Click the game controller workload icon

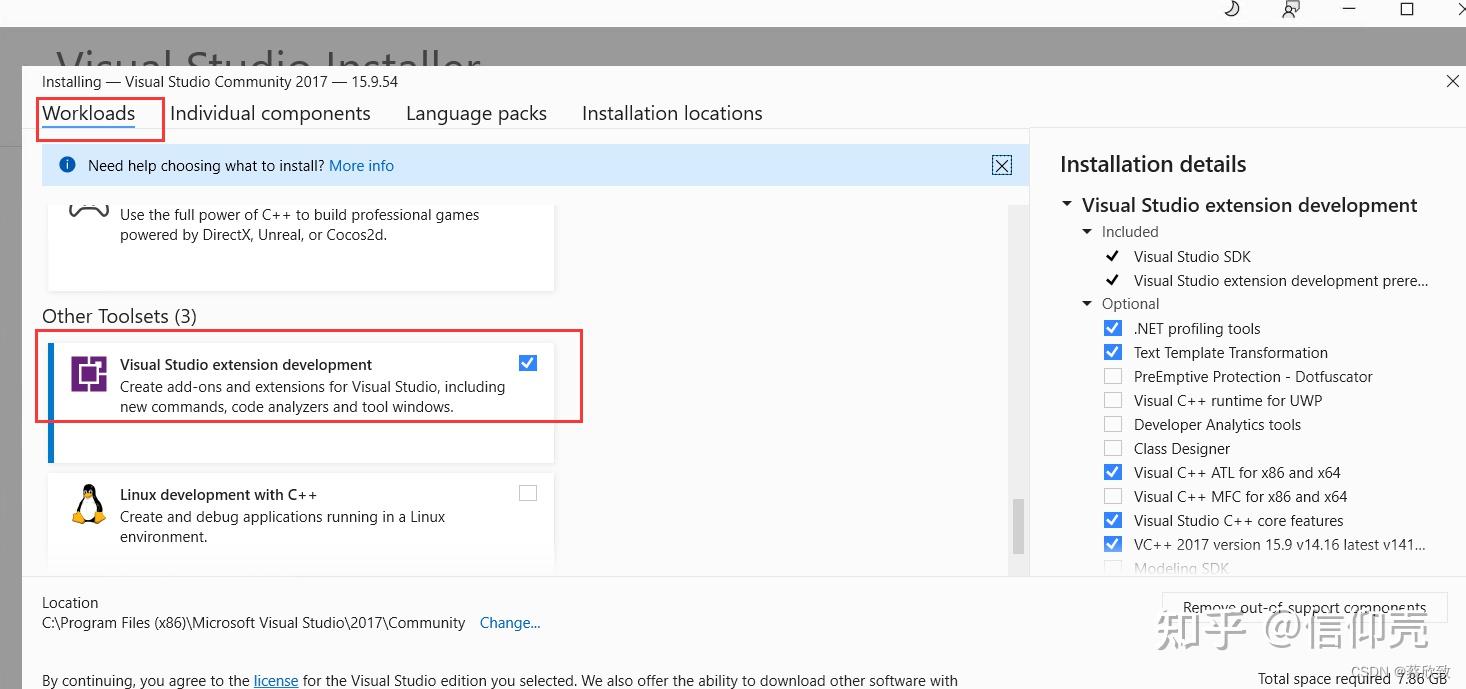89,212
